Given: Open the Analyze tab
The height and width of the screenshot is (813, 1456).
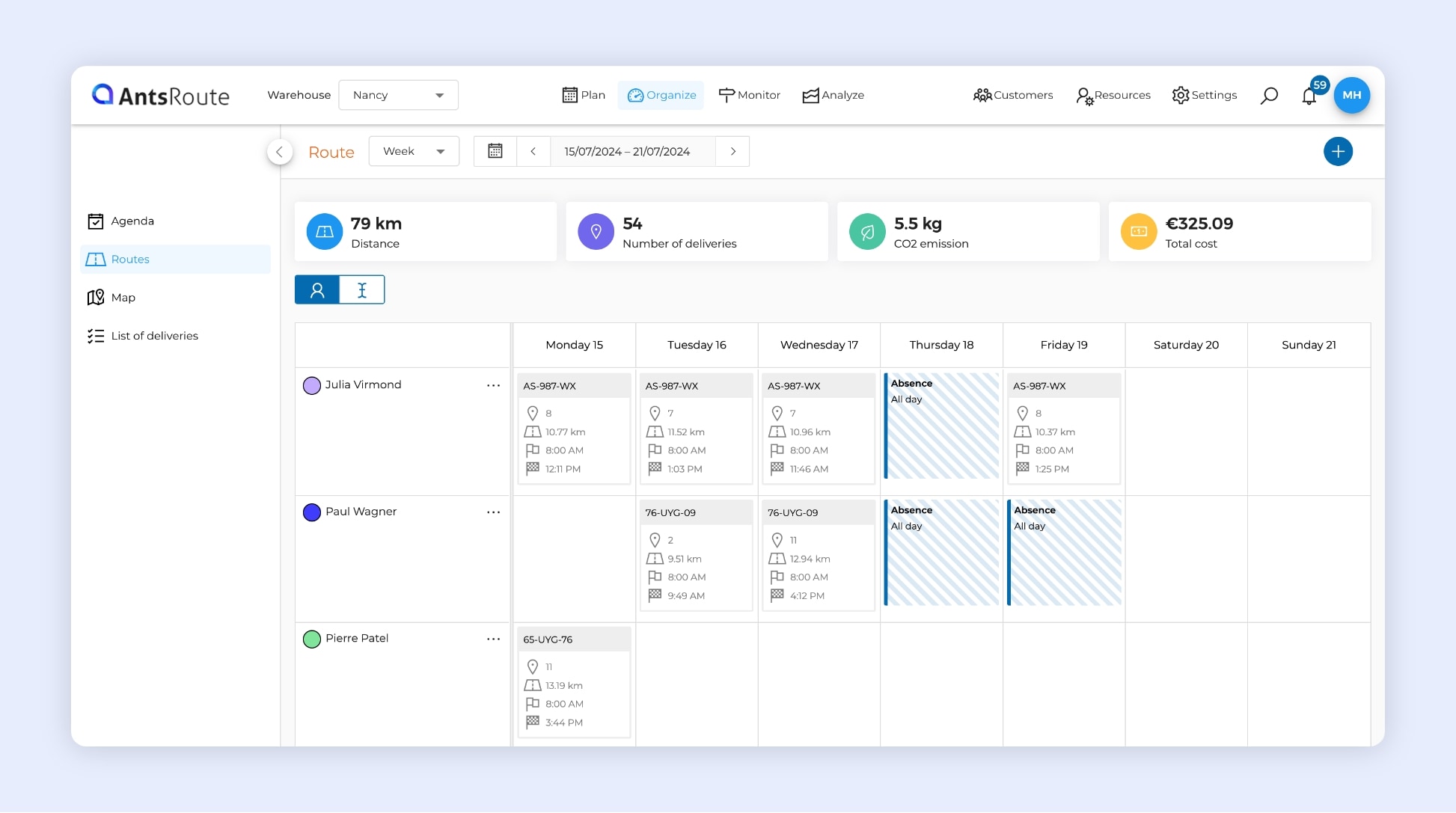Looking at the screenshot, I should tap(833, 96).
